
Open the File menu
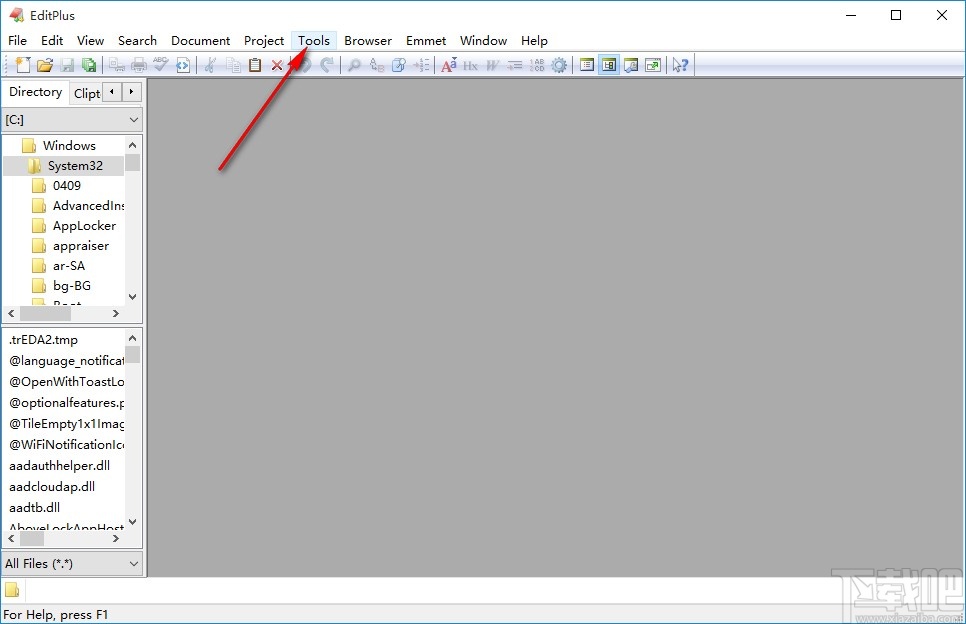pyautogui.click(x=17, y=41)
